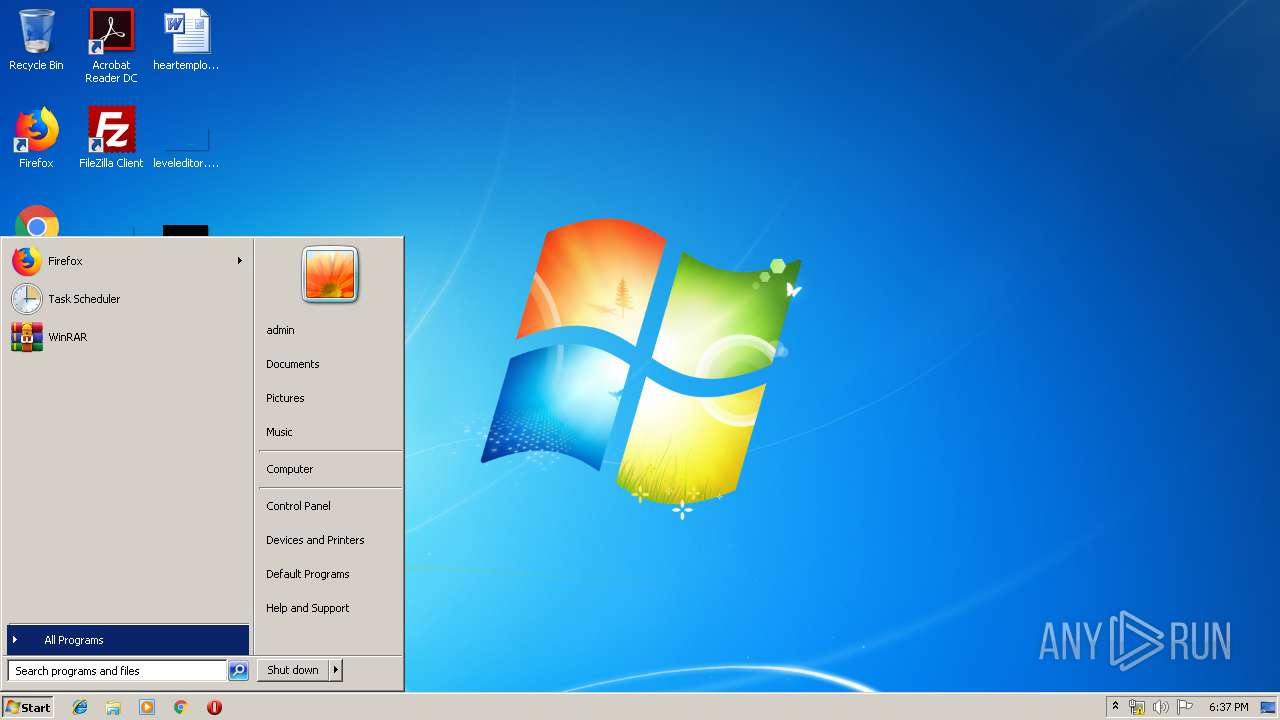Open the Shut down options arrow

[x=336, y=670]
